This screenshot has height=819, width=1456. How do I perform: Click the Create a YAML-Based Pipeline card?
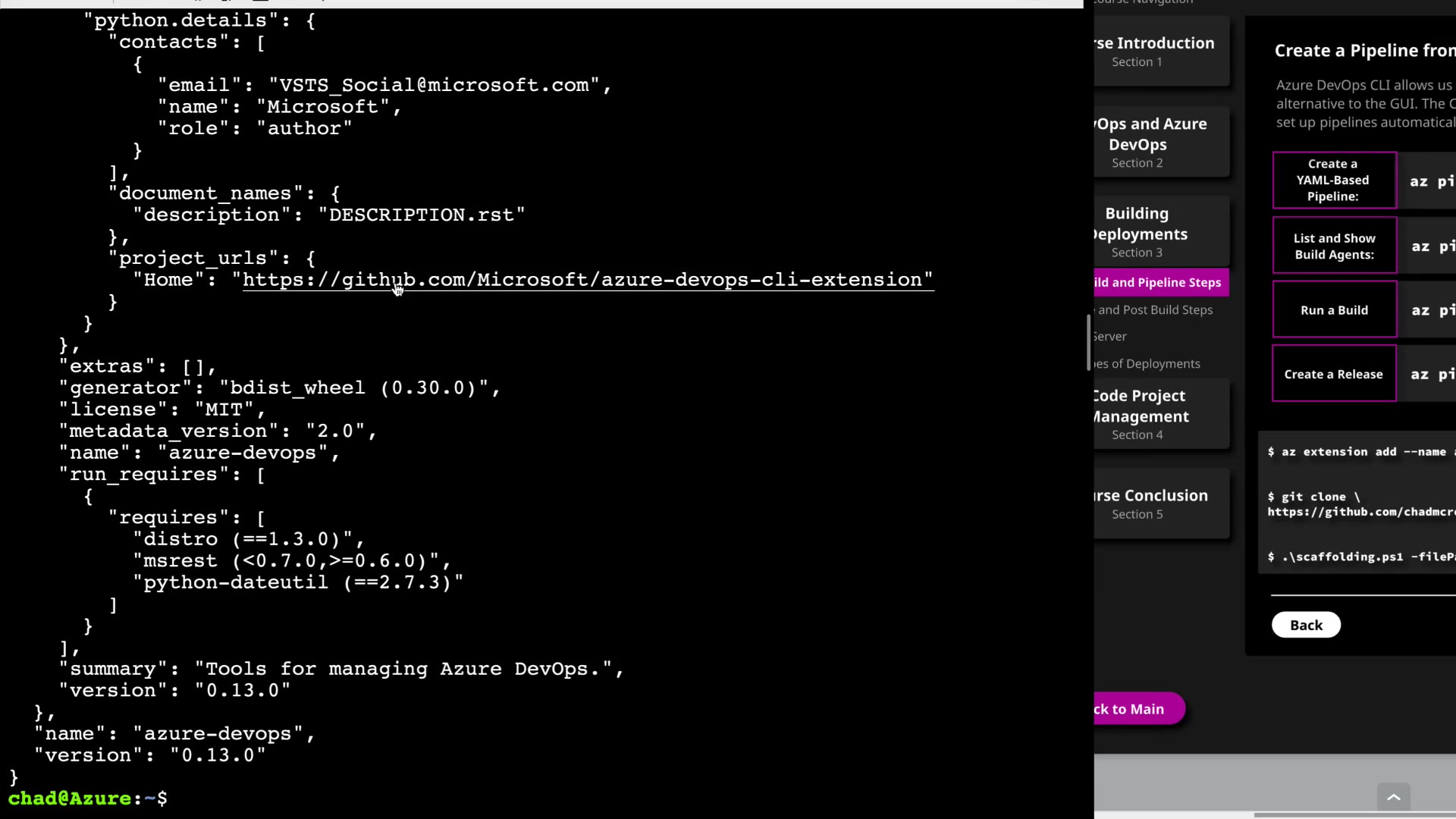1333,180
